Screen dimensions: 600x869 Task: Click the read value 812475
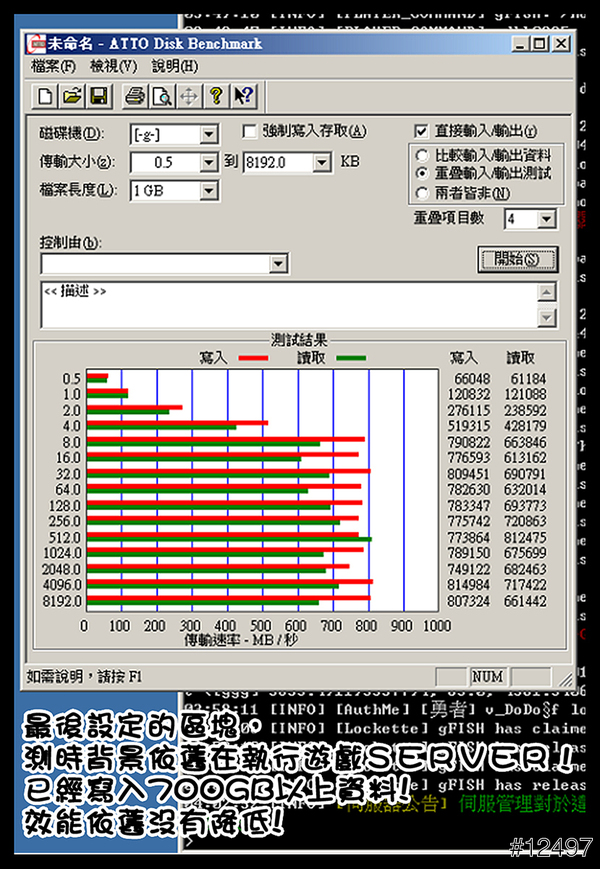click(525, 538)
